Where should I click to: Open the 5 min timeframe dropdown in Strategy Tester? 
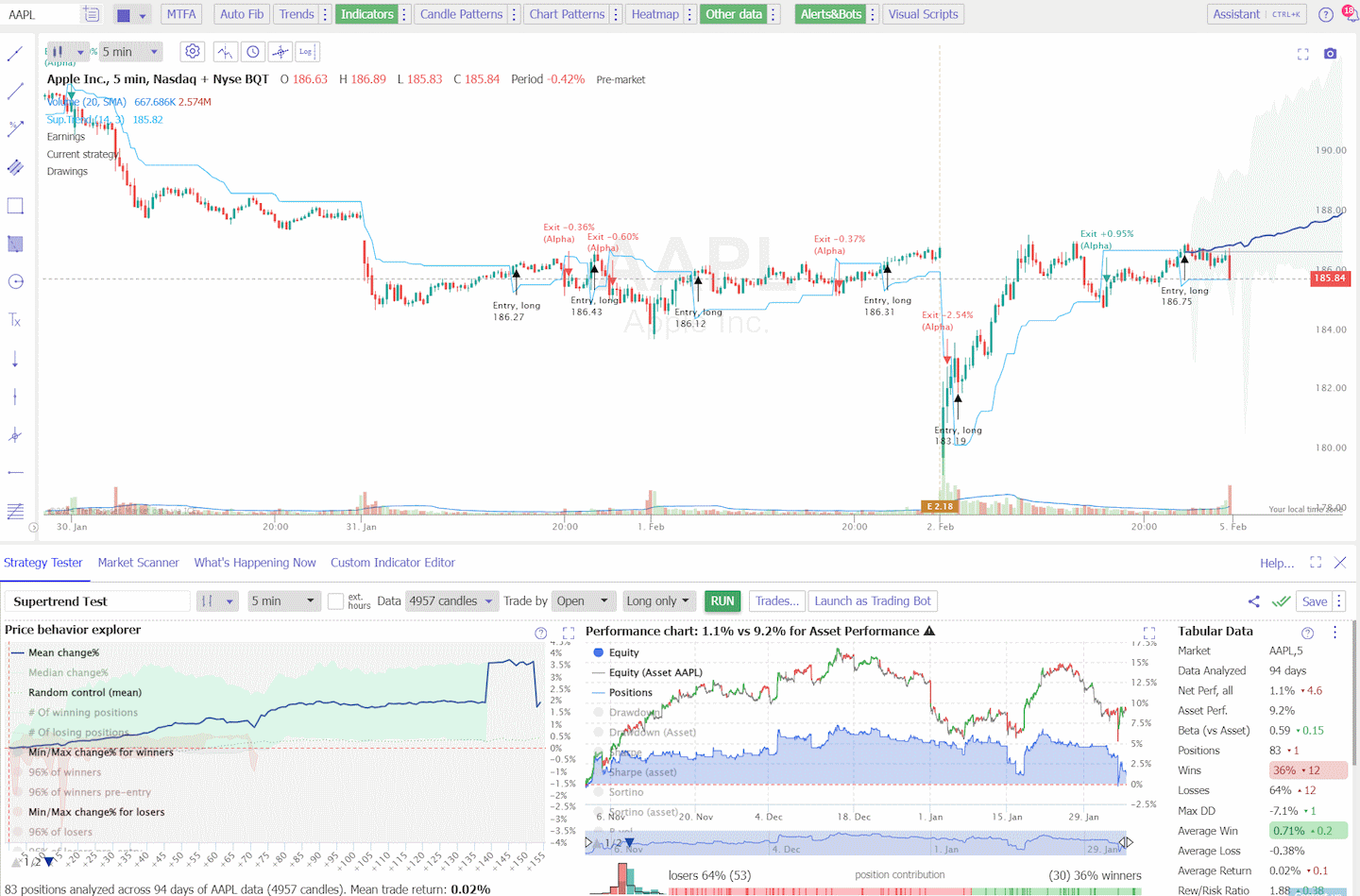click(283, 600)
